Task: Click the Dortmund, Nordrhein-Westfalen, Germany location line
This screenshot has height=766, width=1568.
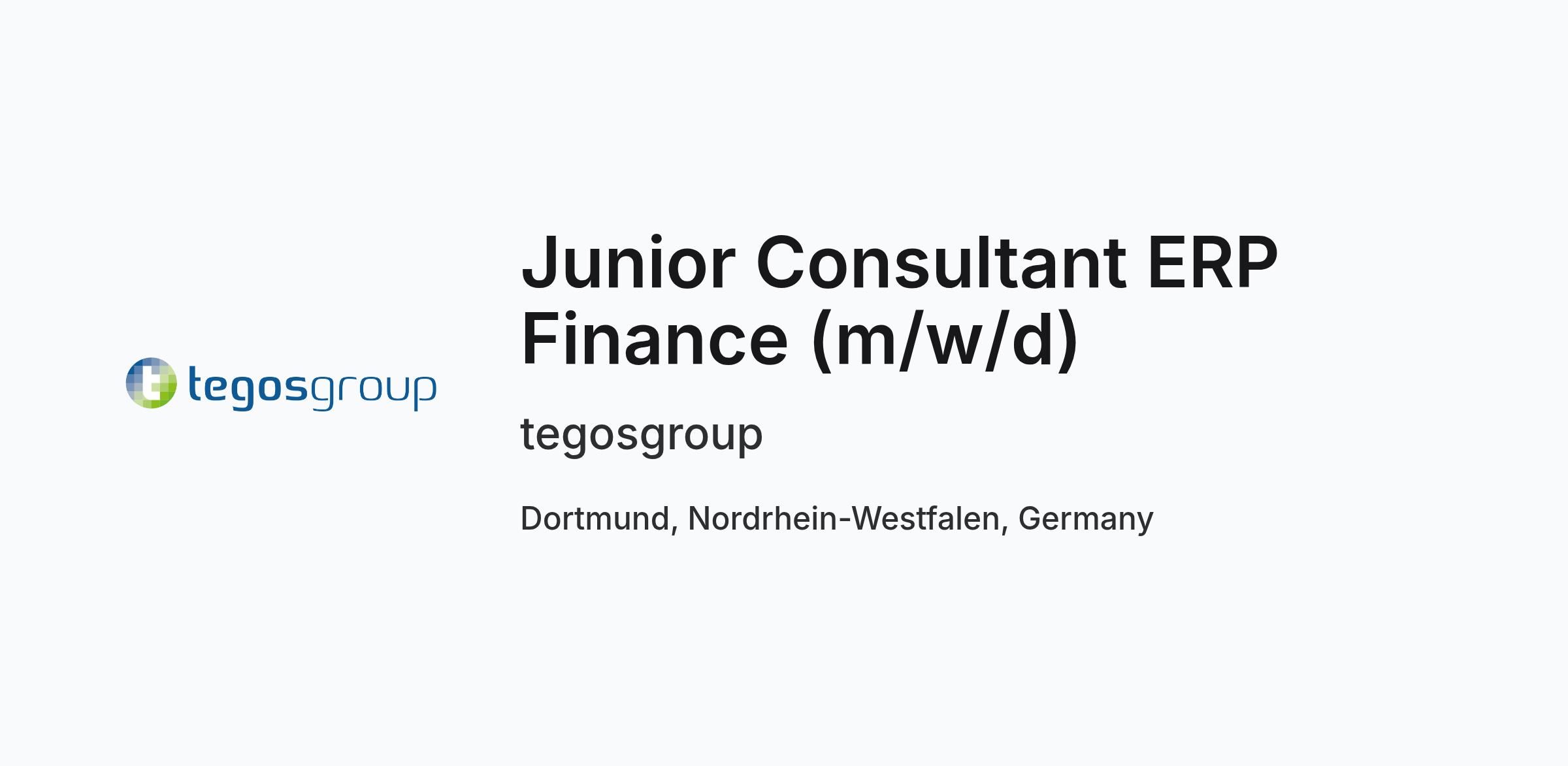Action: click(x=837, y=520)
